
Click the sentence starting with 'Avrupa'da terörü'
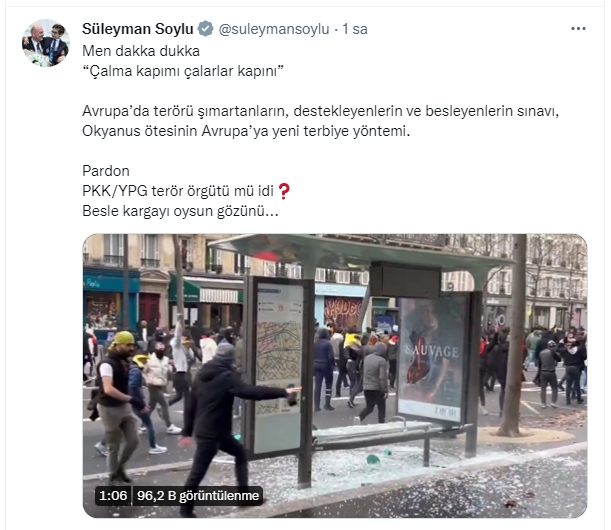coord(320,111)
